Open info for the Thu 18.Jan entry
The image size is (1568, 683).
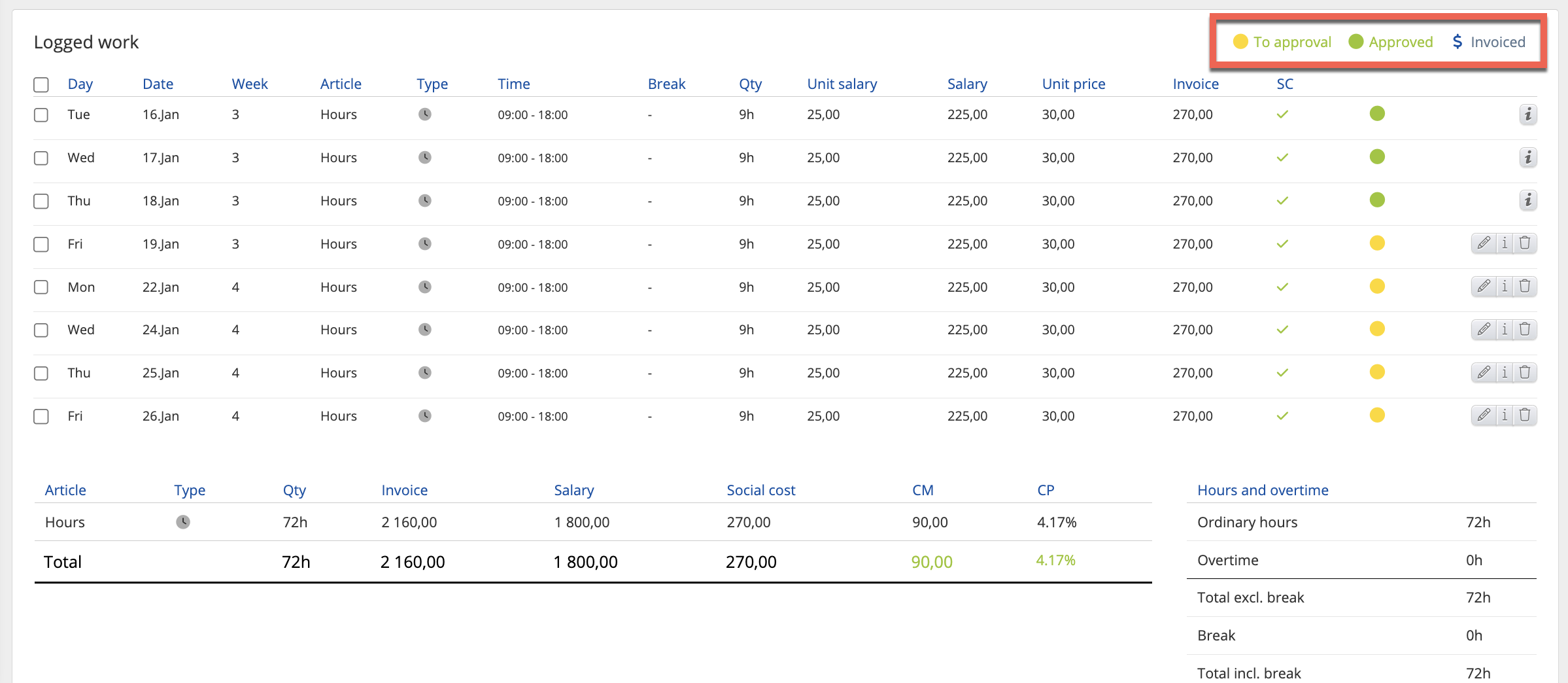1527,200
